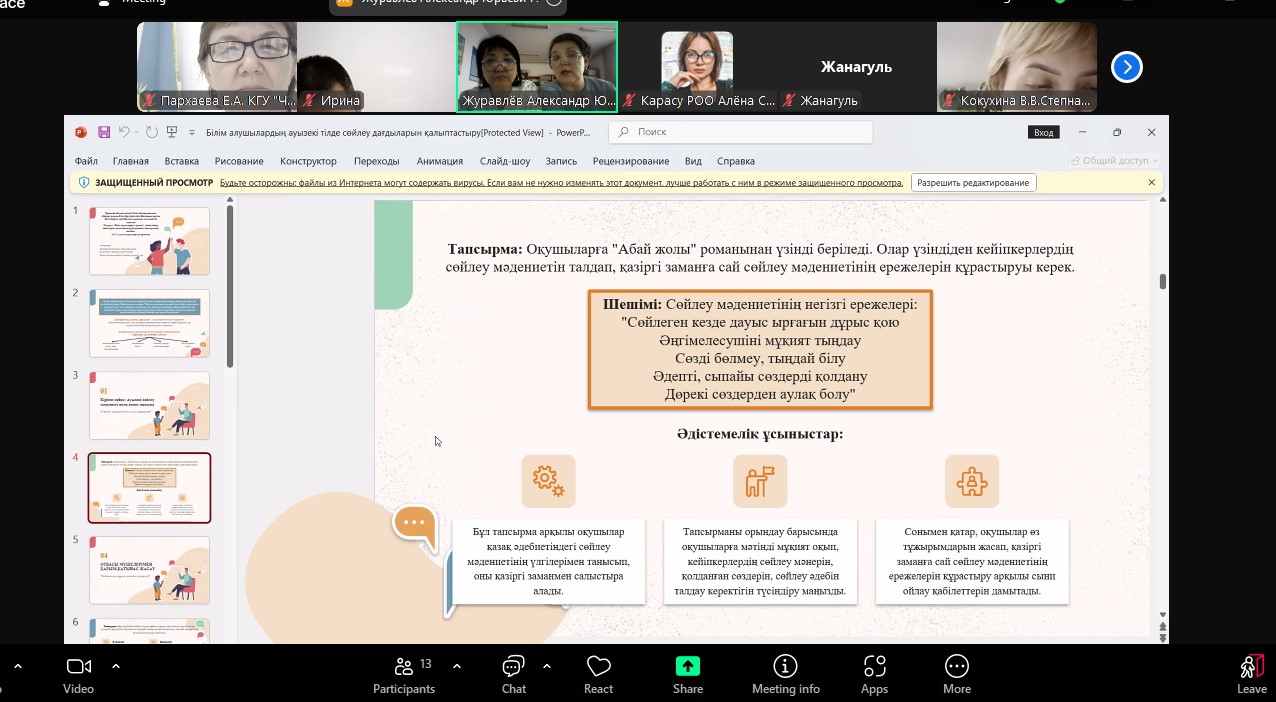Click the green Share screen icon
The image size is (1276, 702).
(x=687, y=667)
